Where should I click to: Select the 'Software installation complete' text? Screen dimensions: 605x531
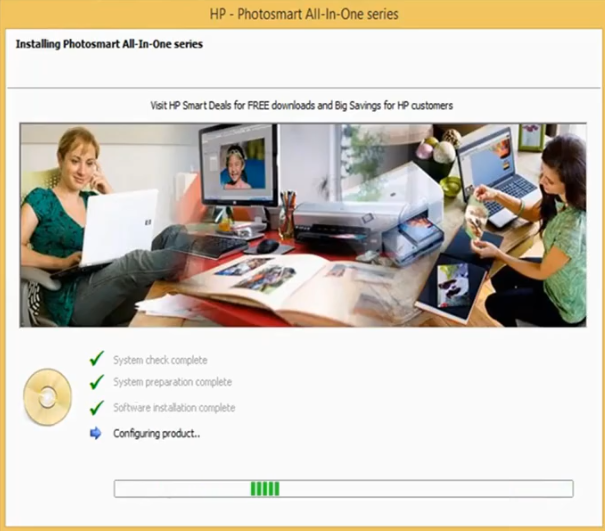tap(174, 408)
